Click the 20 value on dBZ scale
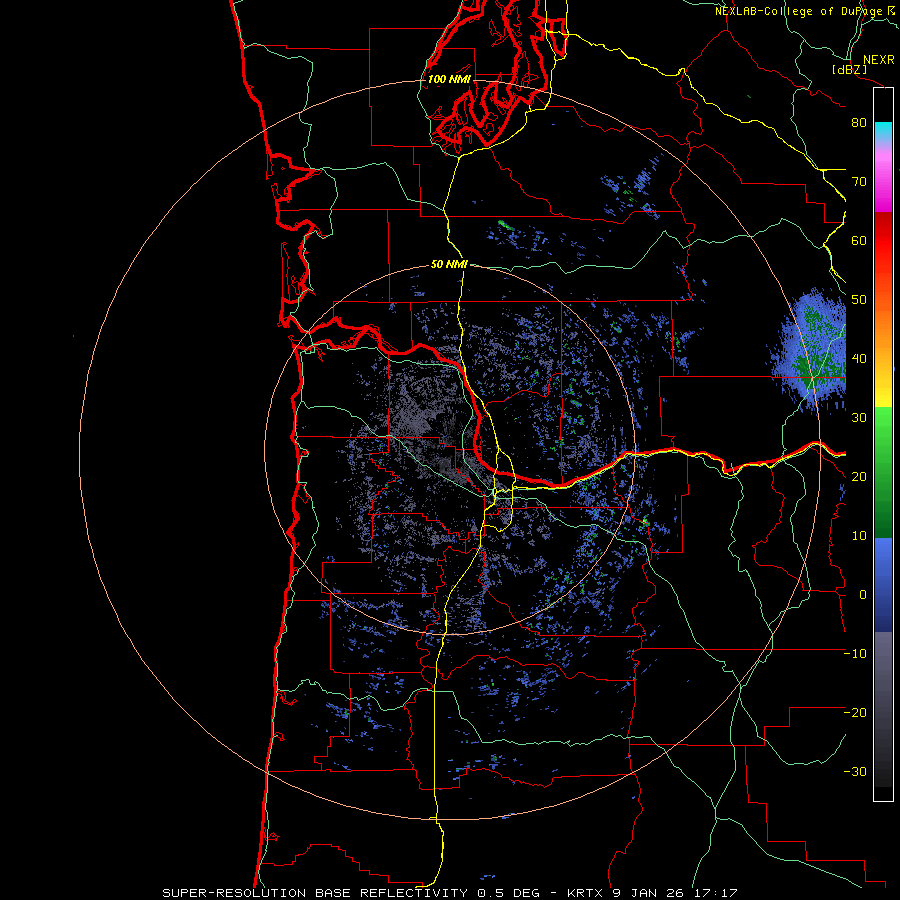 (x=859, y=477)
